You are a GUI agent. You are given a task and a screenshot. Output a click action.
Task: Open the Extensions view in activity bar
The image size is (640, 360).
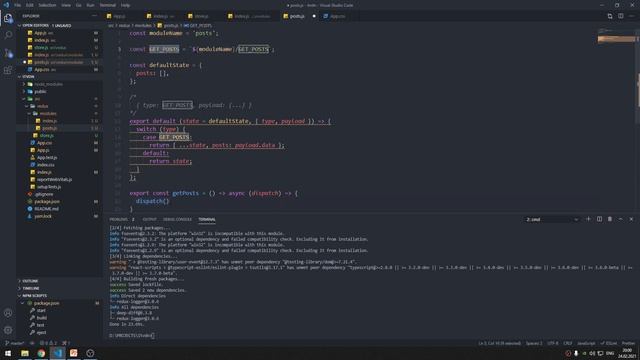[x=8, y=70]
